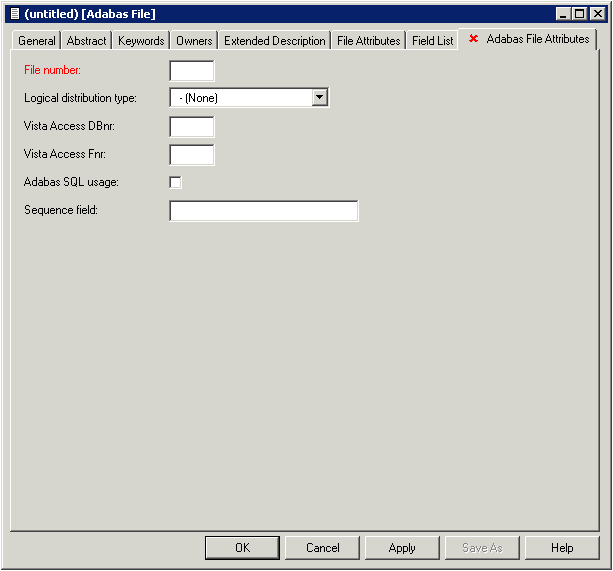Click the red X icon on Adabas tab
The height and width of the screenshot is (571, 613).
[473, 39]
